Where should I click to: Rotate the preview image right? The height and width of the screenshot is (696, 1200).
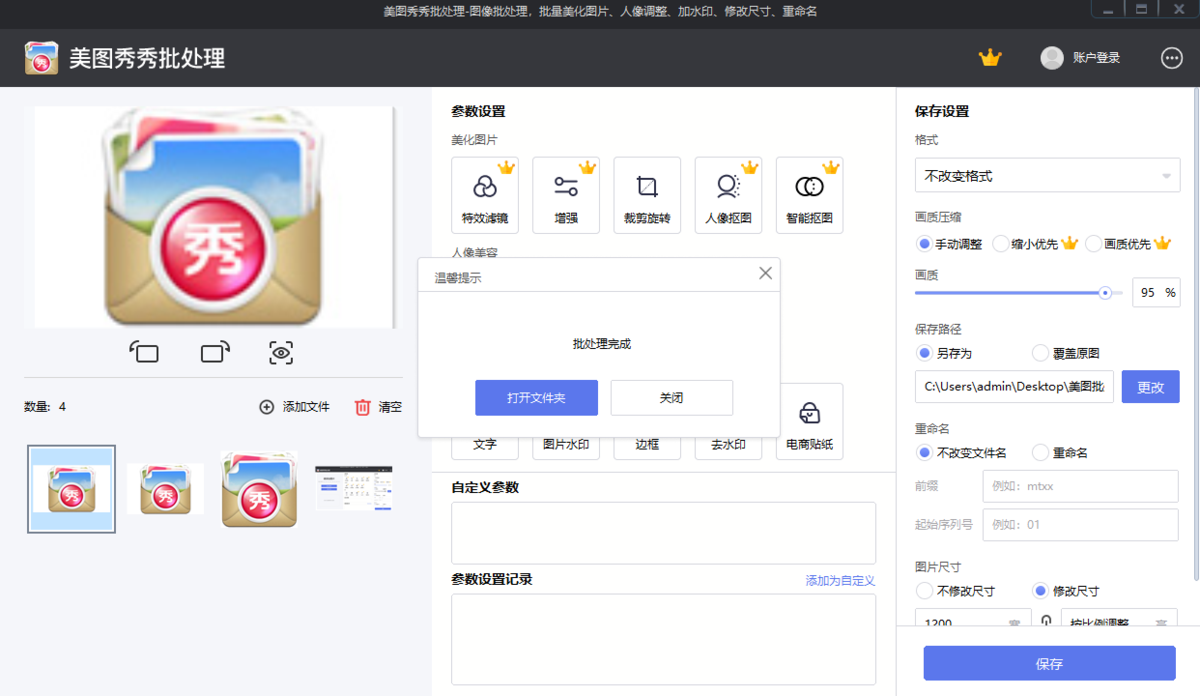pos(215,352)
